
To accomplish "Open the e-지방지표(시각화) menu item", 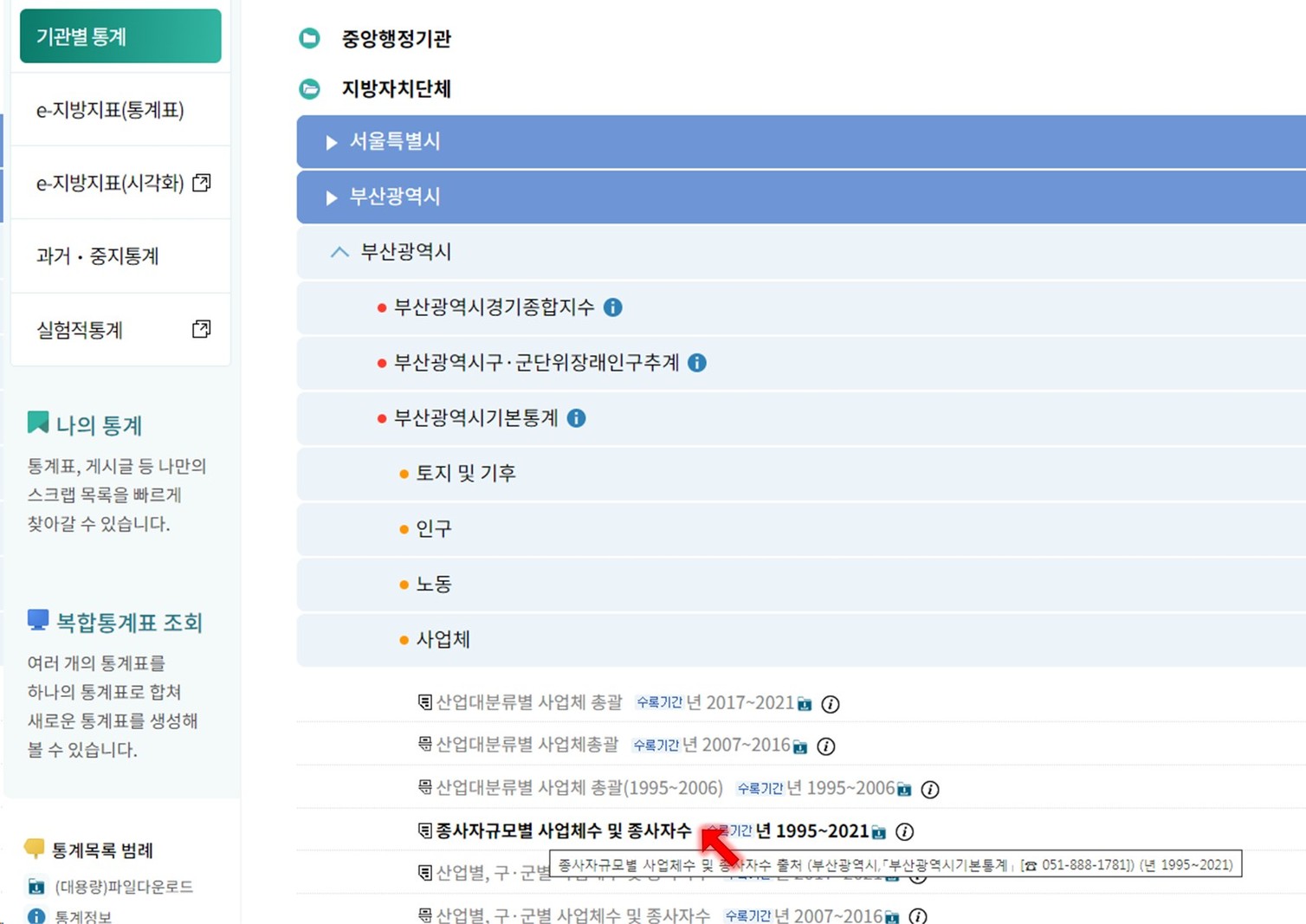I will [x=120, y=183].
